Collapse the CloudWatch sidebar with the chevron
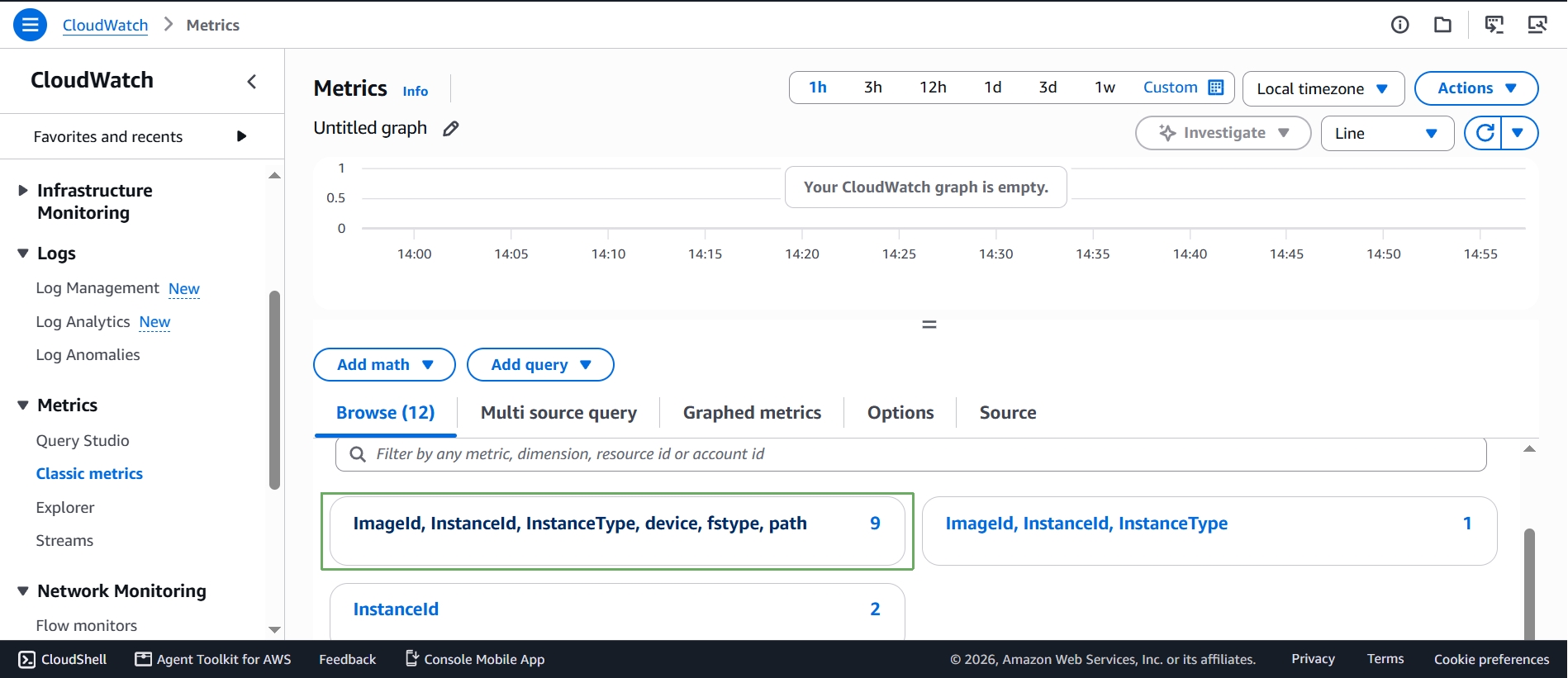Image resolution: width=1568 pixels, height=678 pixels. click(252, 81)
